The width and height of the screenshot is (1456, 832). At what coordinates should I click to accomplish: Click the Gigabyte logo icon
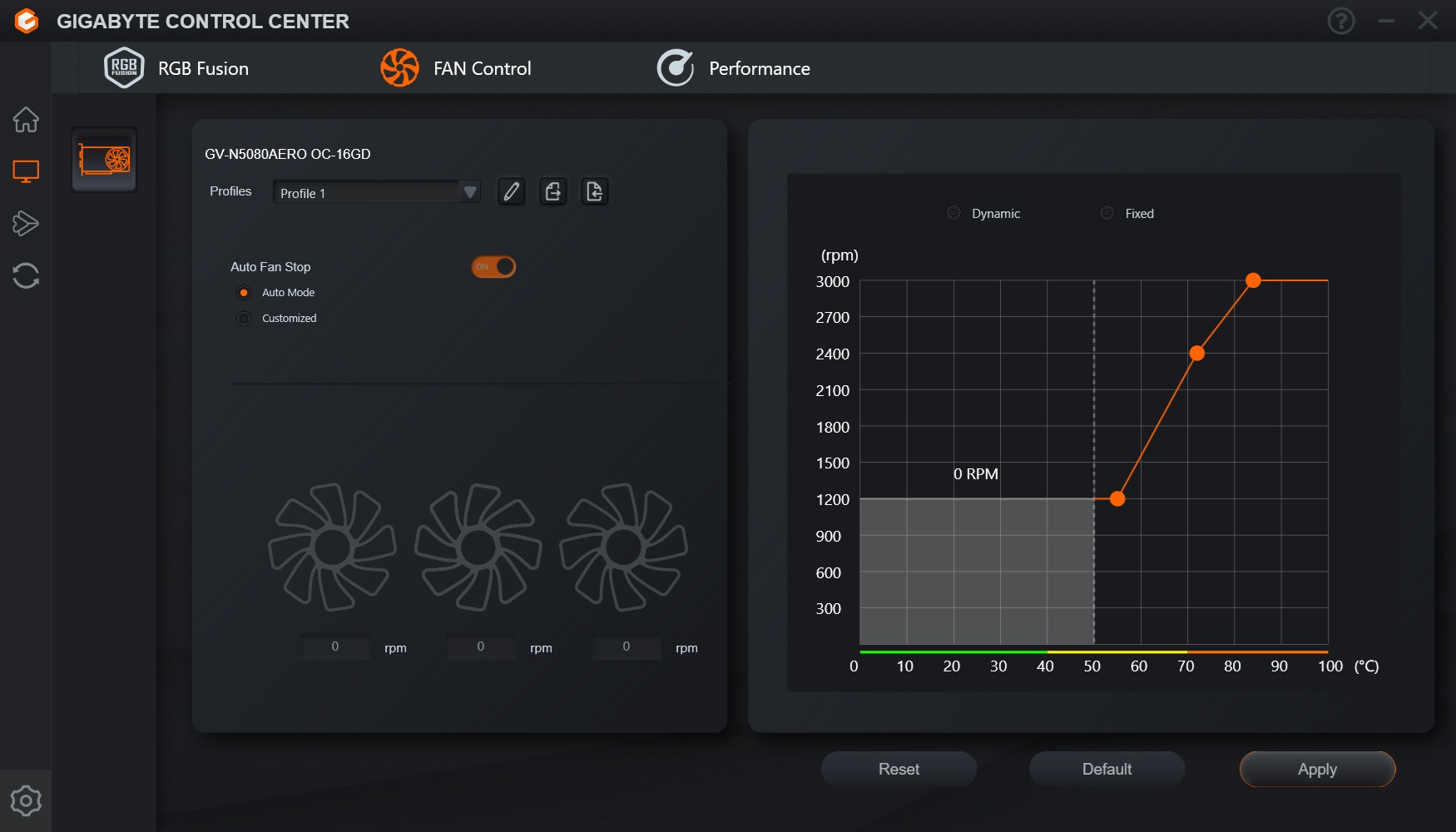click(x=27, y=21)
